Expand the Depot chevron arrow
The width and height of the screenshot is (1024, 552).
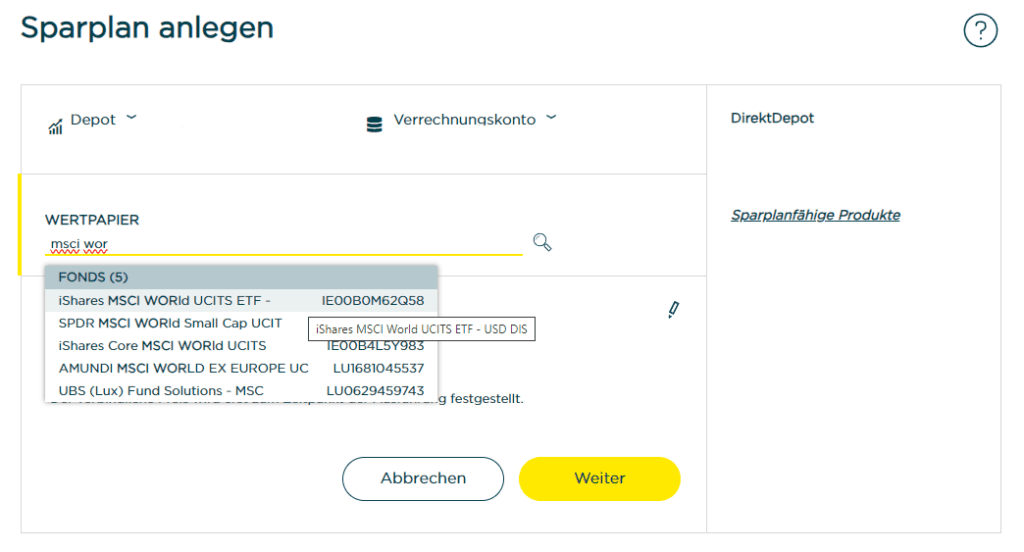coord(131,118)
